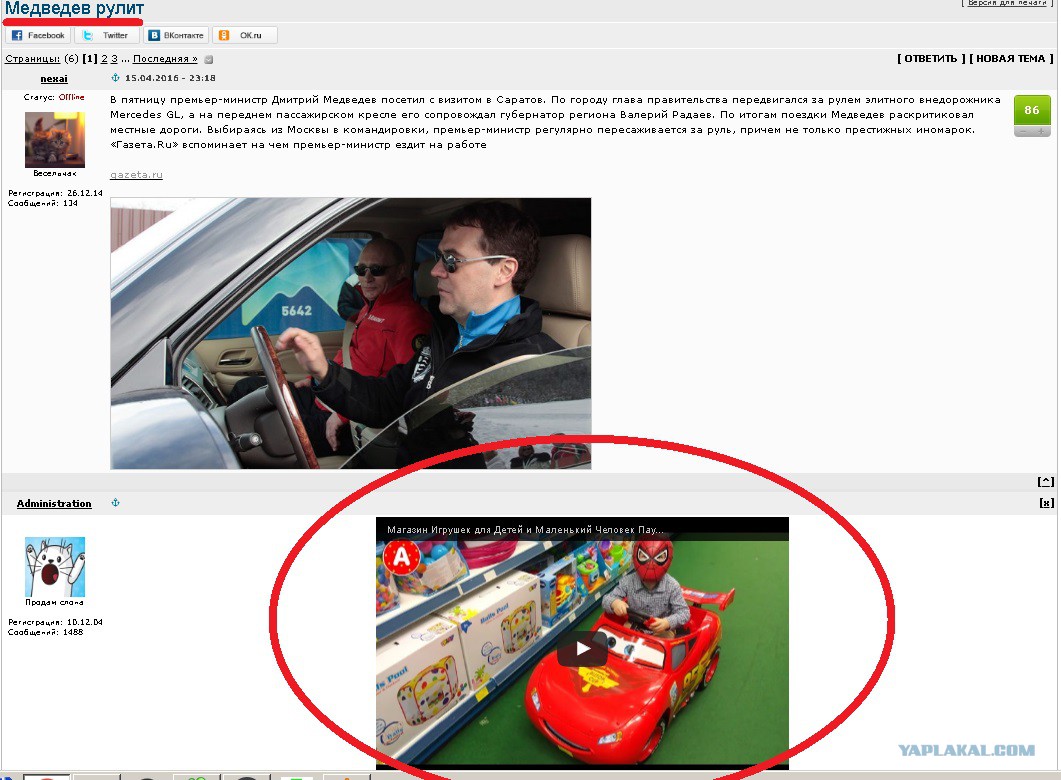Image resolution: width=1061 pixels, height=780 pixels.
Task: View the Administration cat avatar
Action: [x=55, y=567]
